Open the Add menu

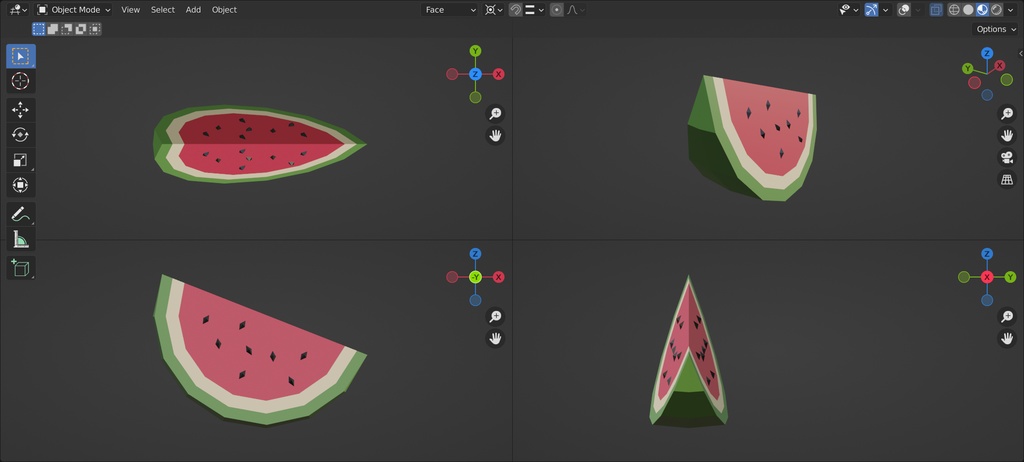[x=193, y=10]
